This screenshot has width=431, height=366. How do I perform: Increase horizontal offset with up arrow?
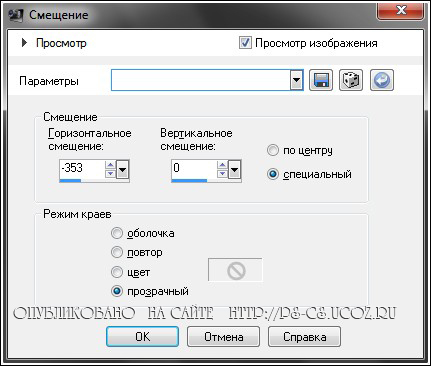coord(110,165)
